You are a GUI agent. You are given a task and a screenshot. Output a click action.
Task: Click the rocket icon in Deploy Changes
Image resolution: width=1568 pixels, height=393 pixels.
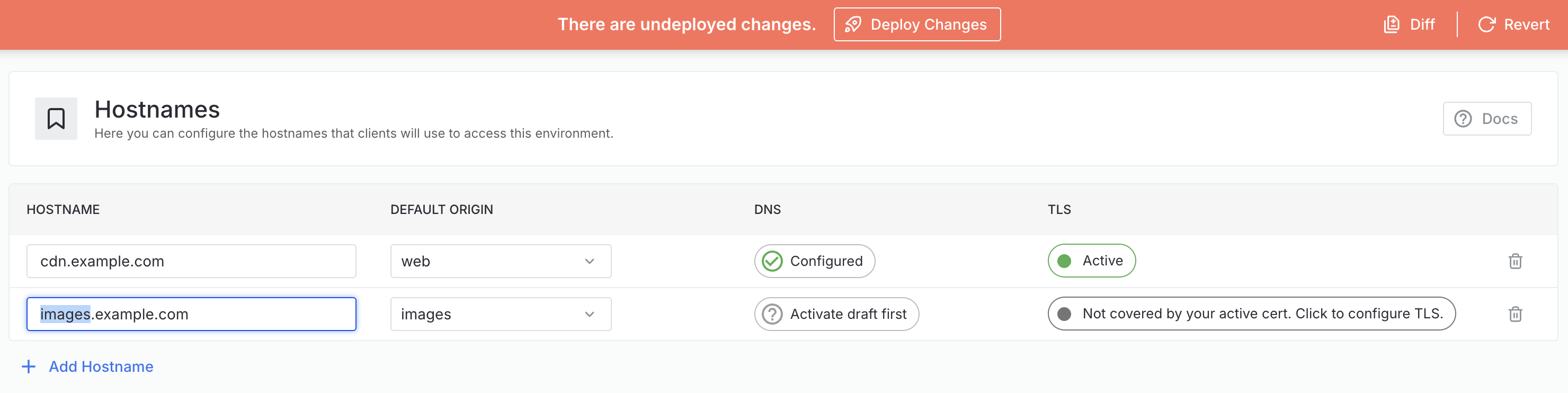853,24
